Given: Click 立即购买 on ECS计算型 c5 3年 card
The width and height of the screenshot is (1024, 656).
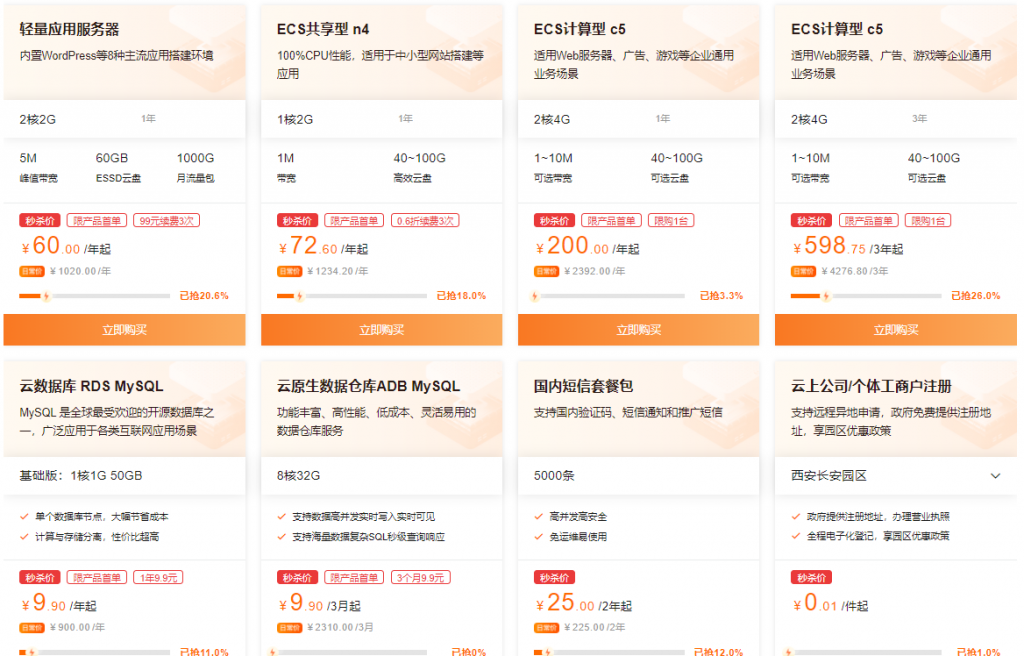Looking at the screenshot, I should (x=896, y=330).
